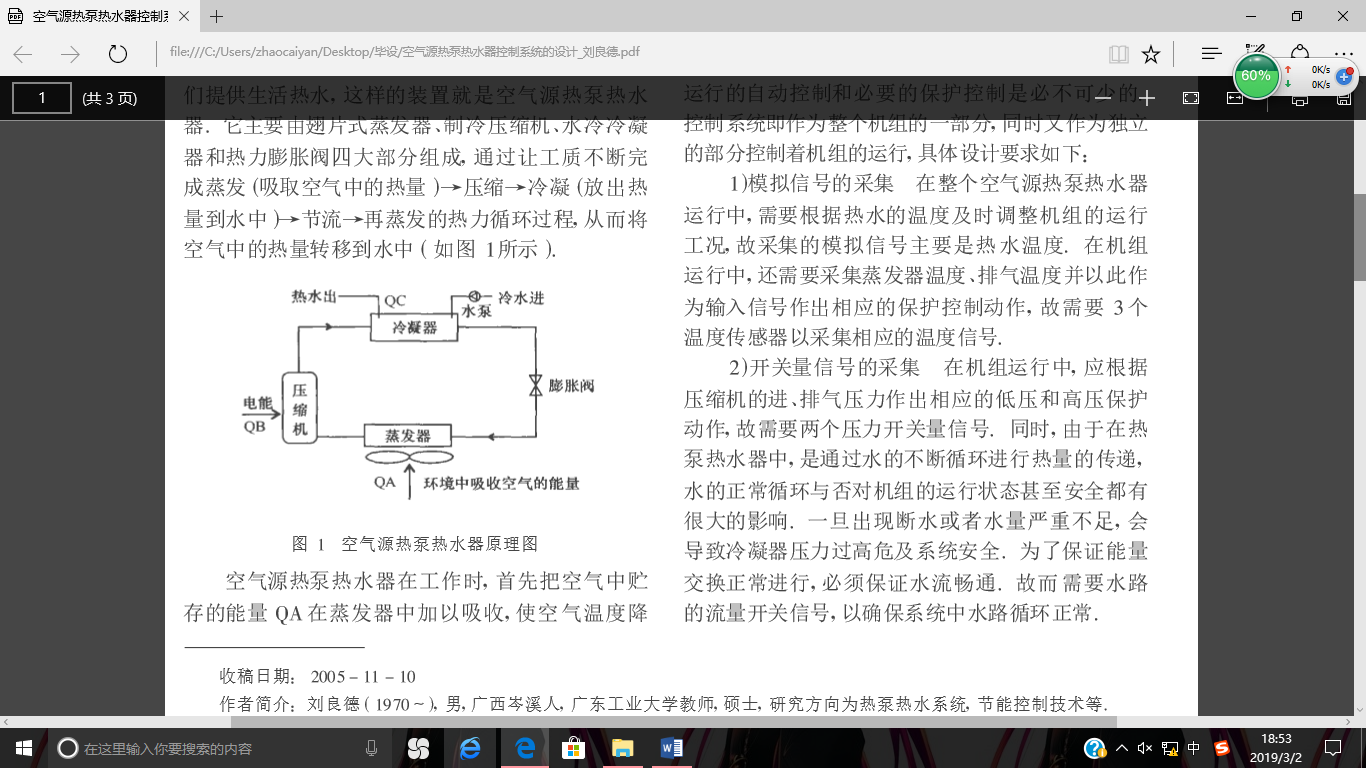1366x768 pixels.
Task: Click the blue plus accelerator button
Action: pos(1344,76)
